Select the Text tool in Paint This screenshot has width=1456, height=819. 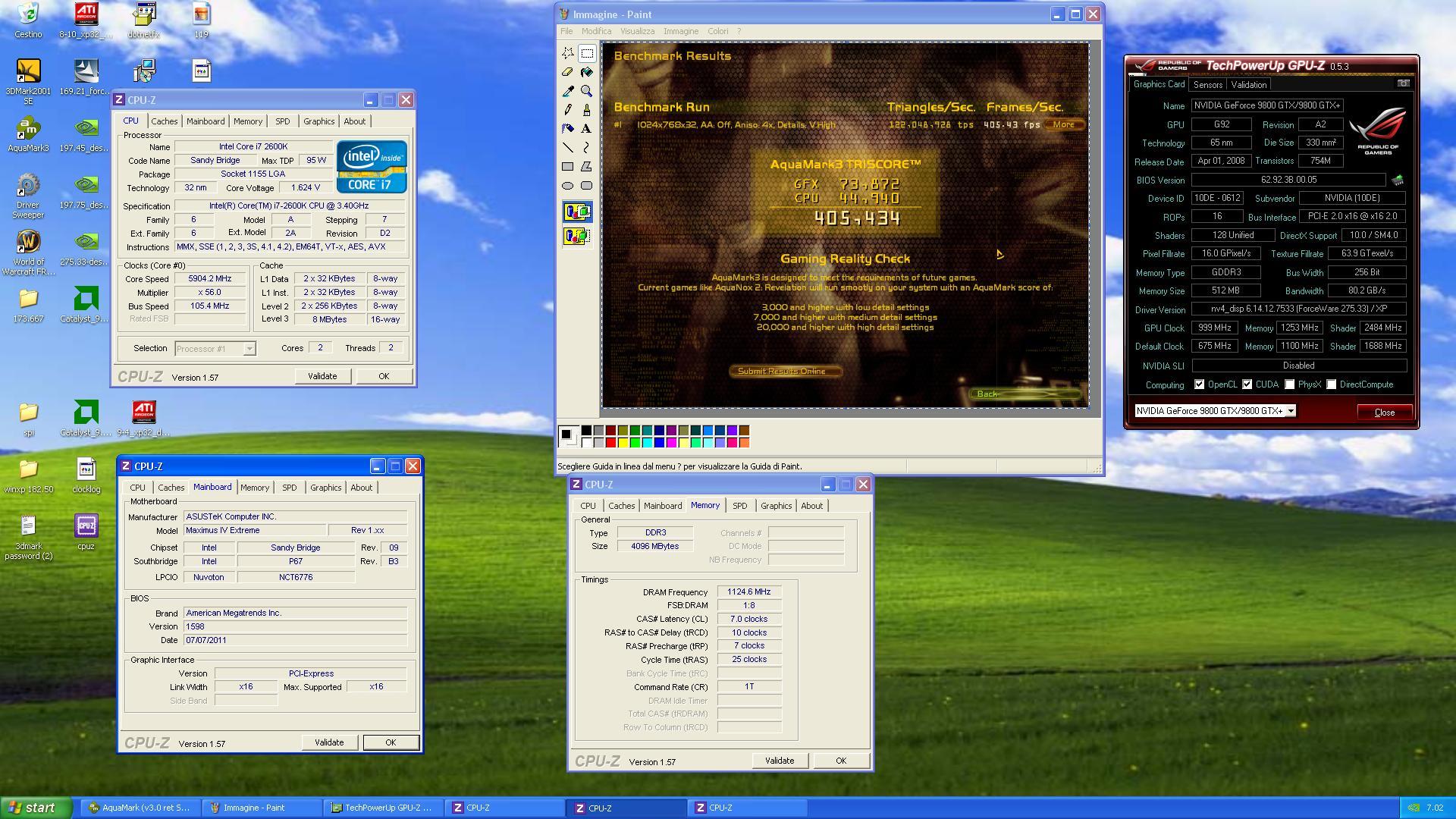coord(587,129)
